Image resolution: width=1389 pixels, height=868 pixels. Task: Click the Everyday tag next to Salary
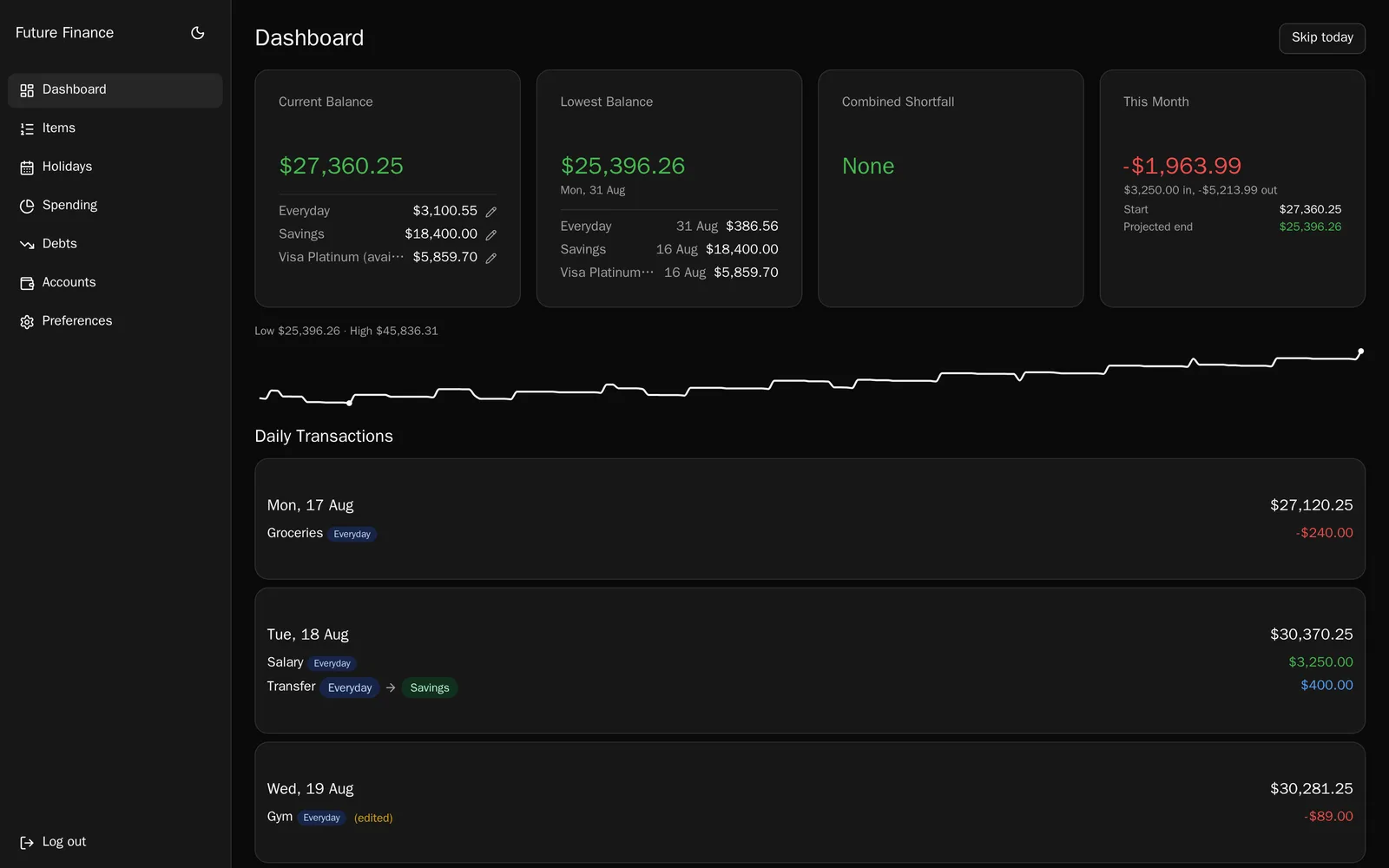pyautogui.click(x=332, y=663)
